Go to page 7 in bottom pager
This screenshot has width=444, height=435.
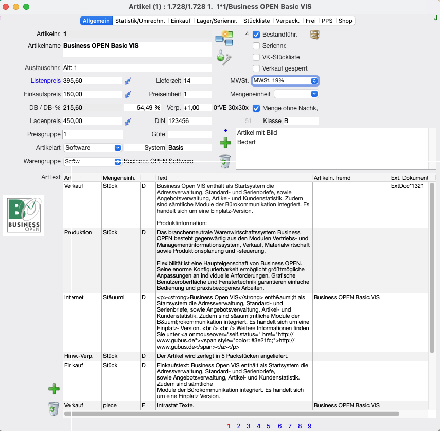[290, 426]
